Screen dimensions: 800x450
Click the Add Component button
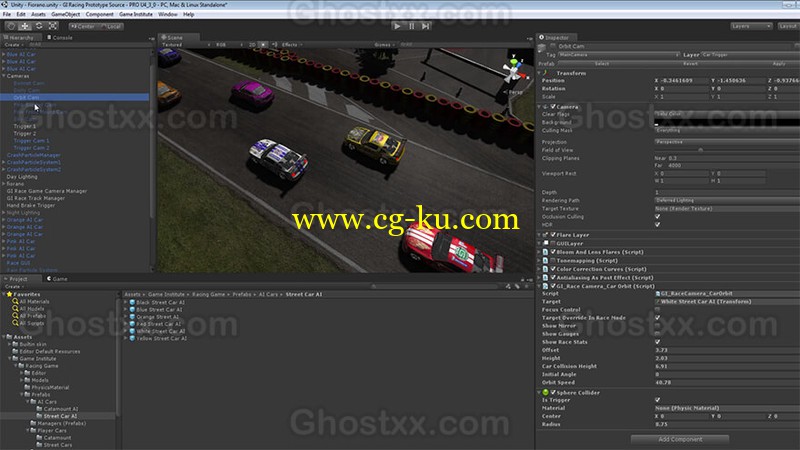pyautogui.click(x=680, y=439)
